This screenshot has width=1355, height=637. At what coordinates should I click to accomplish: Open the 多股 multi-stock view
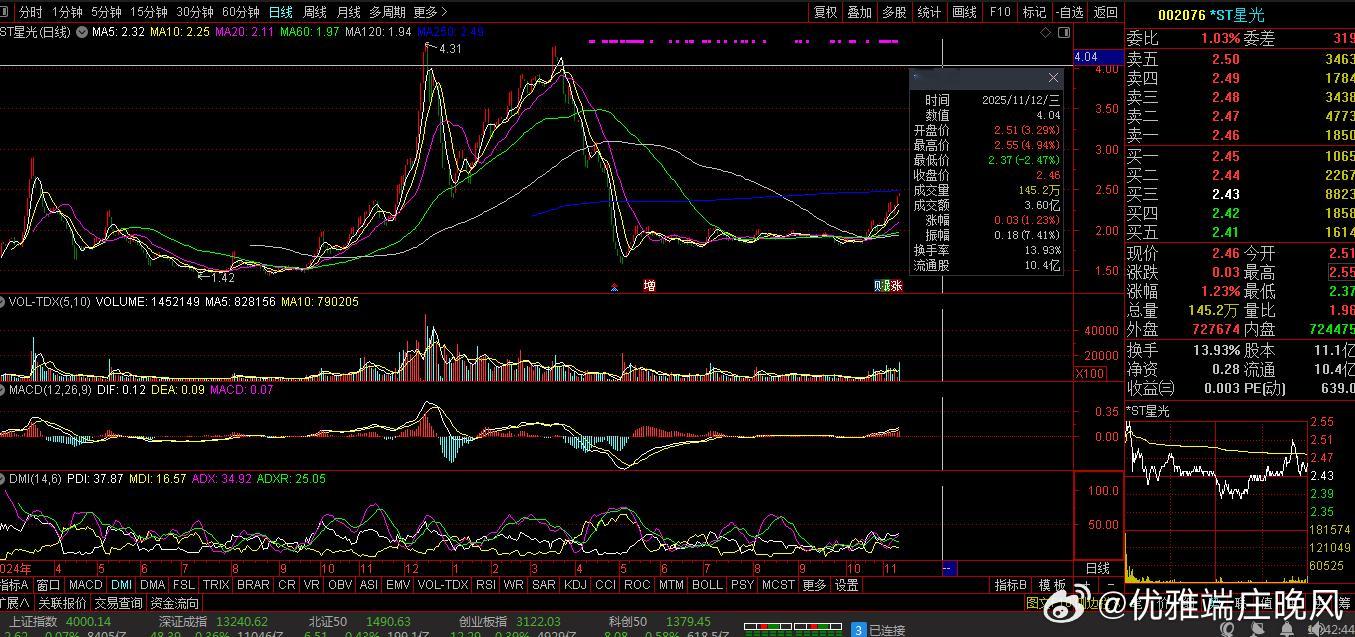coord(894,12)
